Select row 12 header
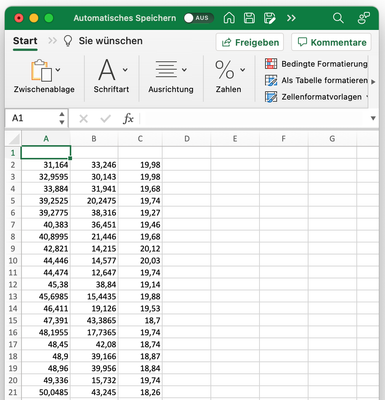This screenshot has width=385, height=400. pyautogui.click(x=13, y=285)
